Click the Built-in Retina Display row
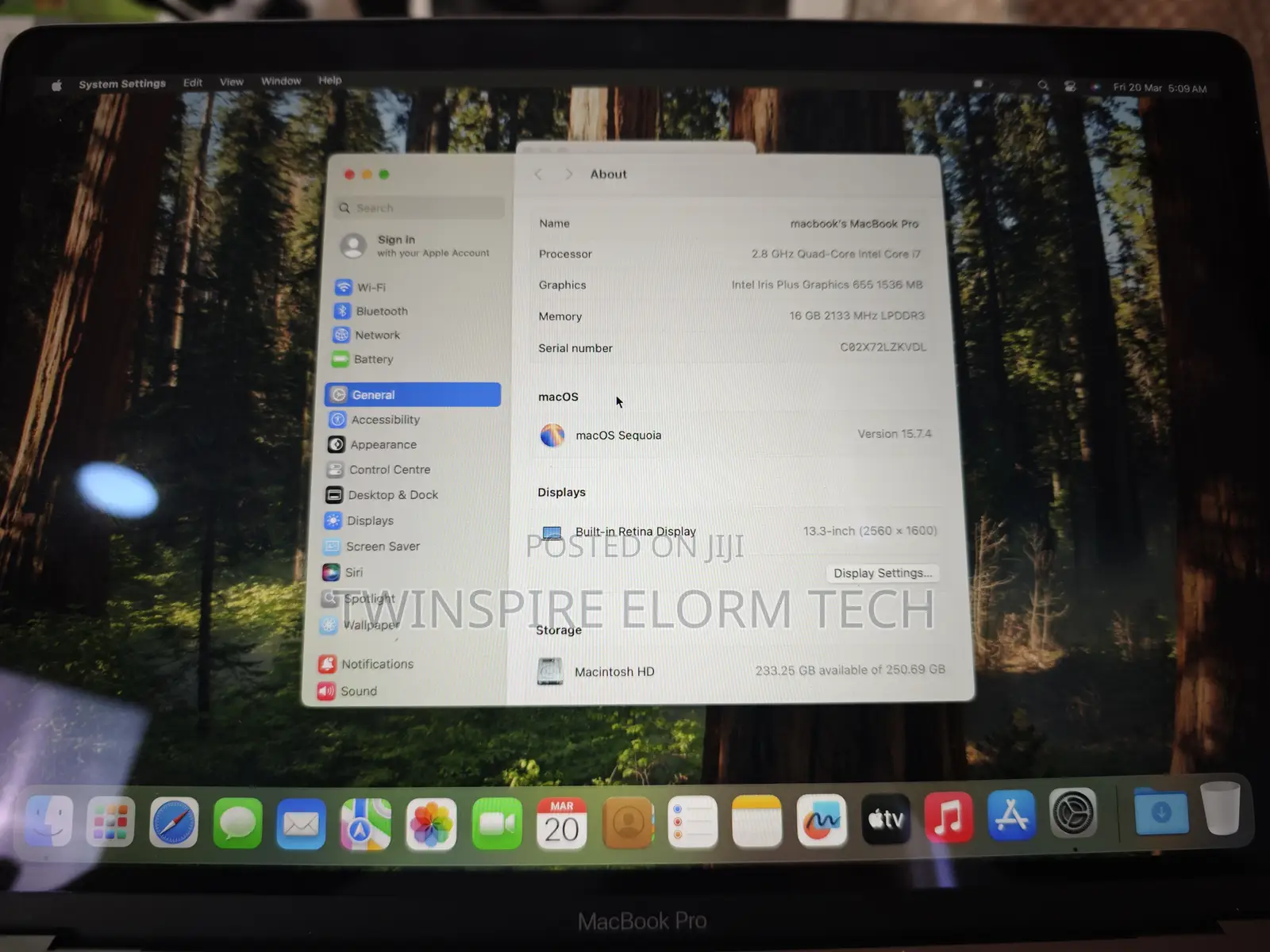Viewport: 1270px width, 952px height. pyautogui.click(x=738, y=531)
